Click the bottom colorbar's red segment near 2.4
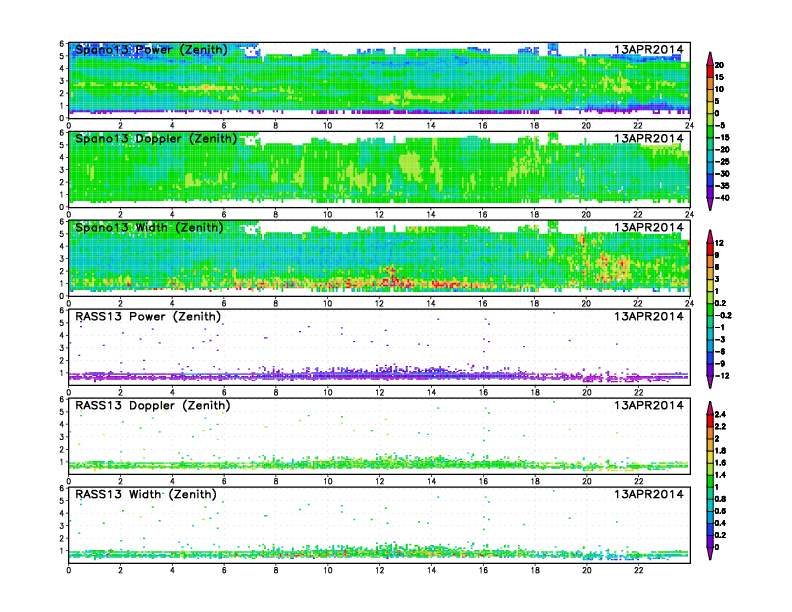Screen dimensions: 792x612 (x=710, y=420)
